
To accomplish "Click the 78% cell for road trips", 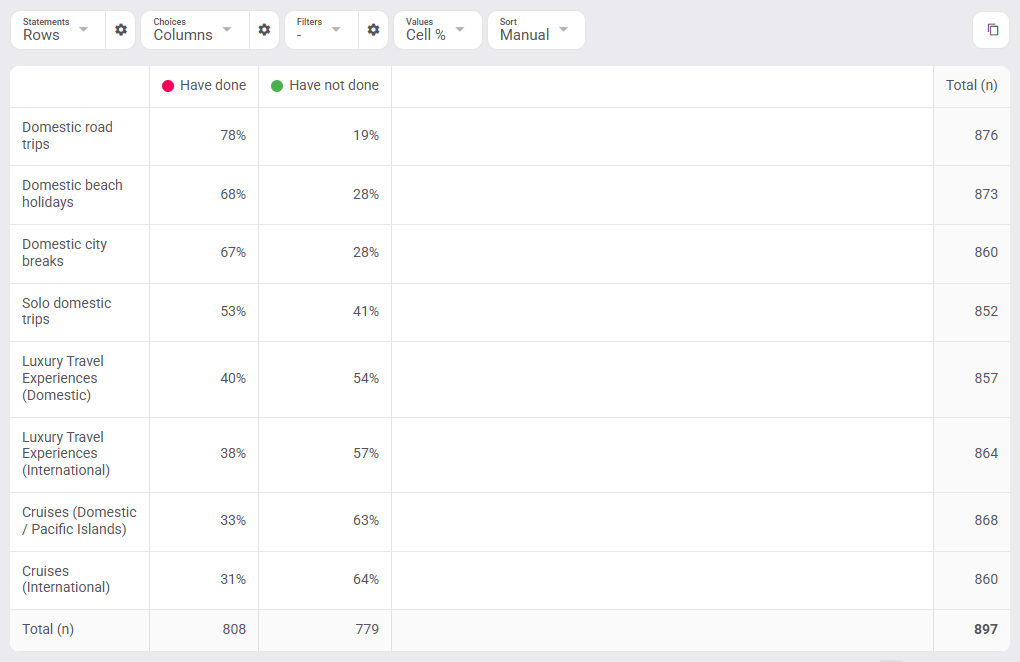I will pos(233,136).
